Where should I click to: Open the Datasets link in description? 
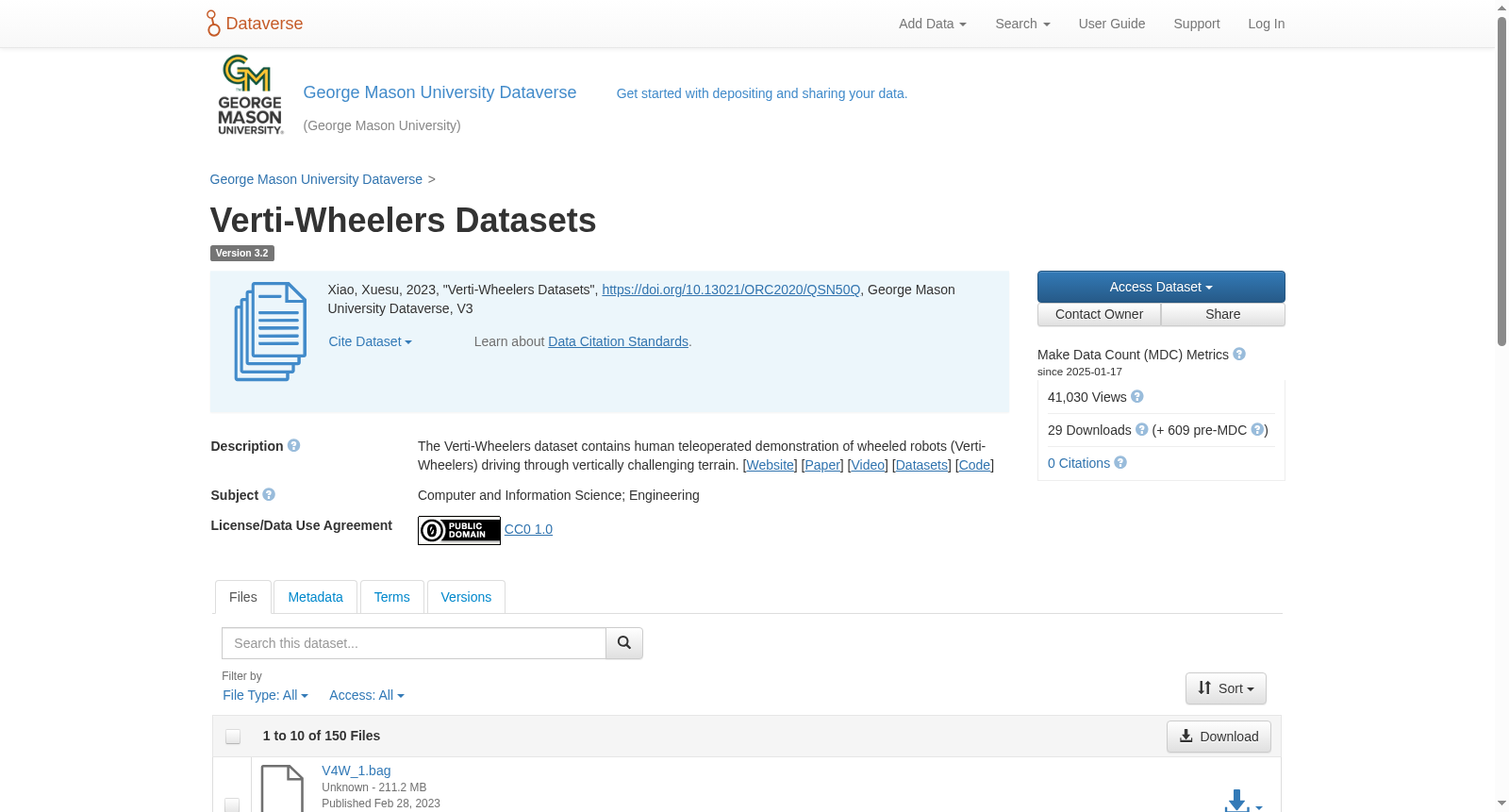[x=921, y=465]
